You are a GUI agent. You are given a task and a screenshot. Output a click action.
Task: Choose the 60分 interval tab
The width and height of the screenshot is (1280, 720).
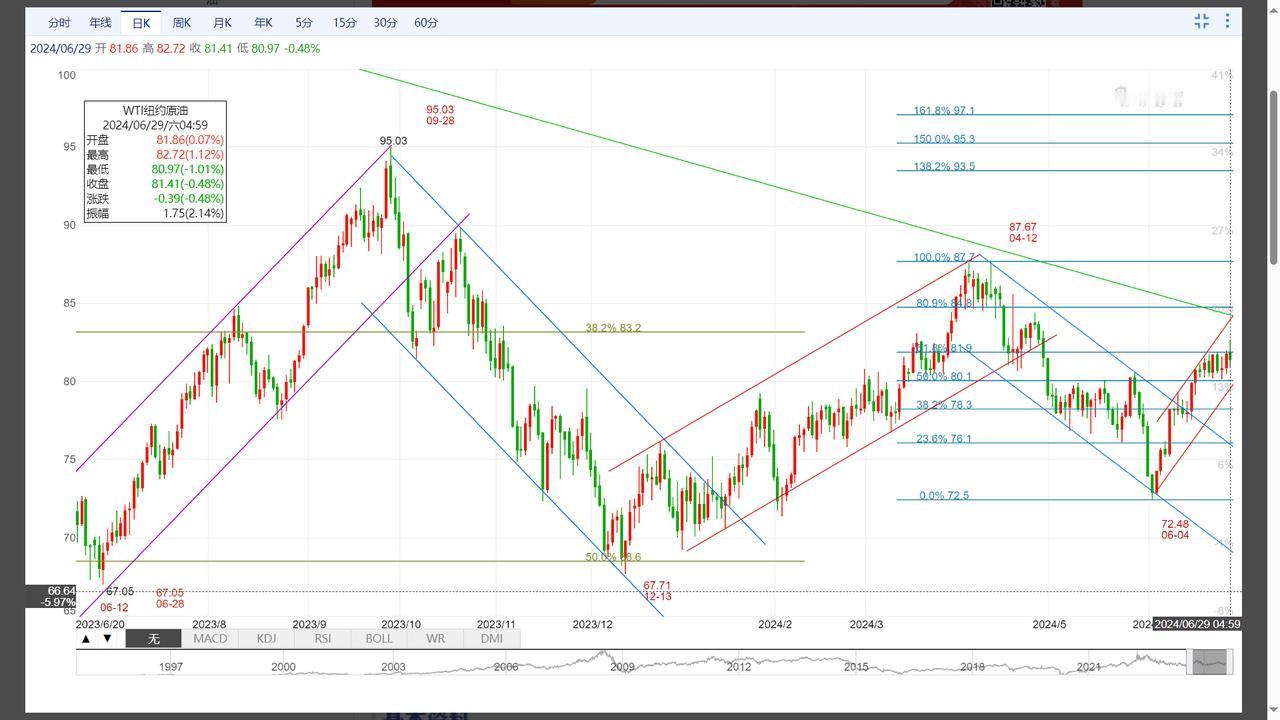click(x=426, y=22)
